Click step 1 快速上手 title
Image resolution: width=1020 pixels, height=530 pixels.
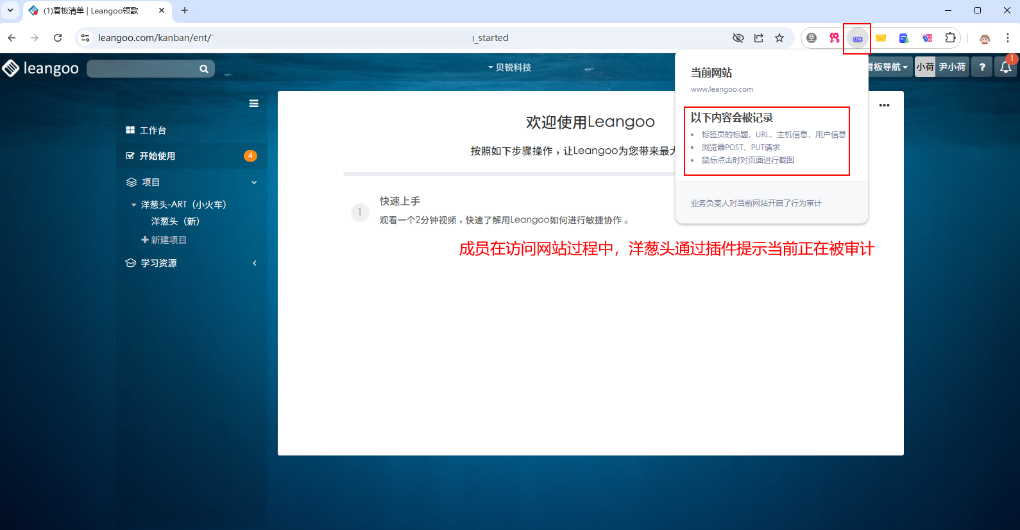pos(400,202)
